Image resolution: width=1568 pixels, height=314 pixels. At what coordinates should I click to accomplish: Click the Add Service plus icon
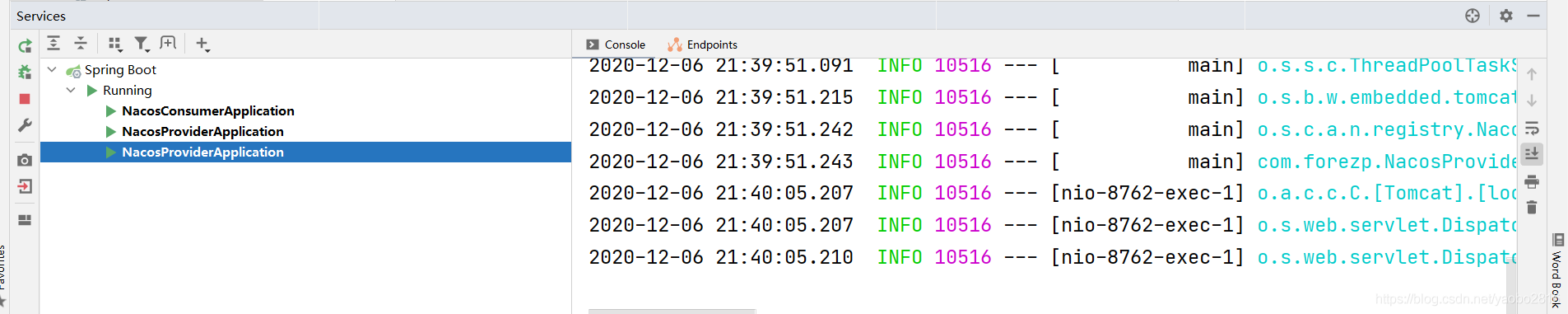[202, 44]
